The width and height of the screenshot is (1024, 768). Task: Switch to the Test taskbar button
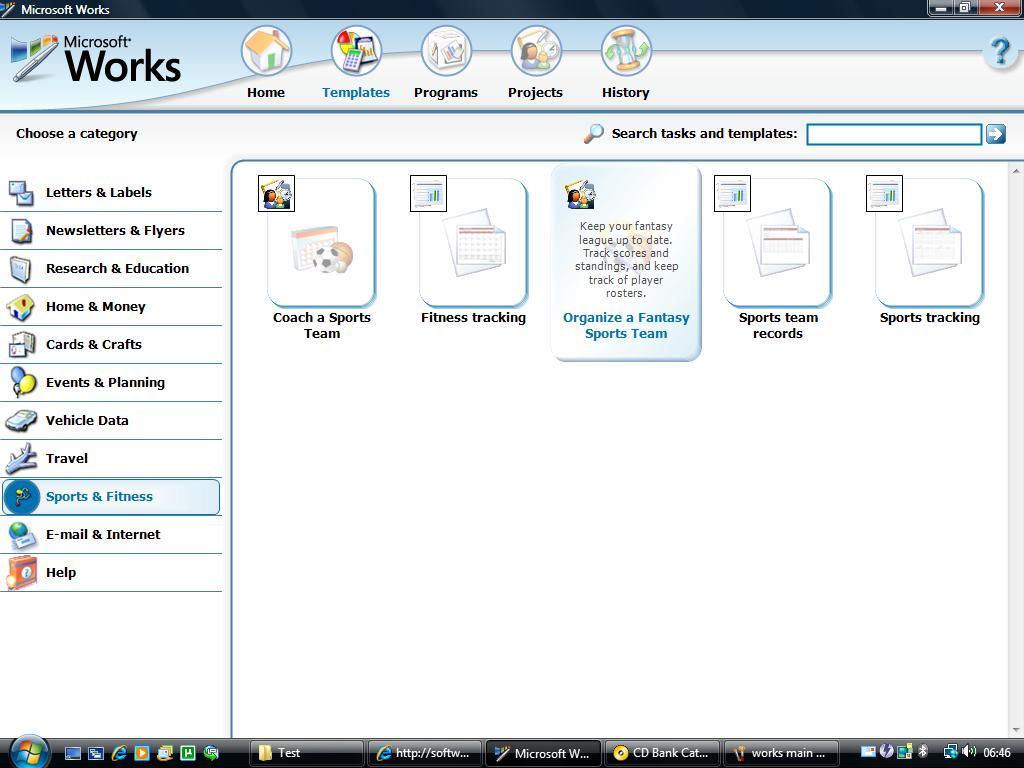307,753
